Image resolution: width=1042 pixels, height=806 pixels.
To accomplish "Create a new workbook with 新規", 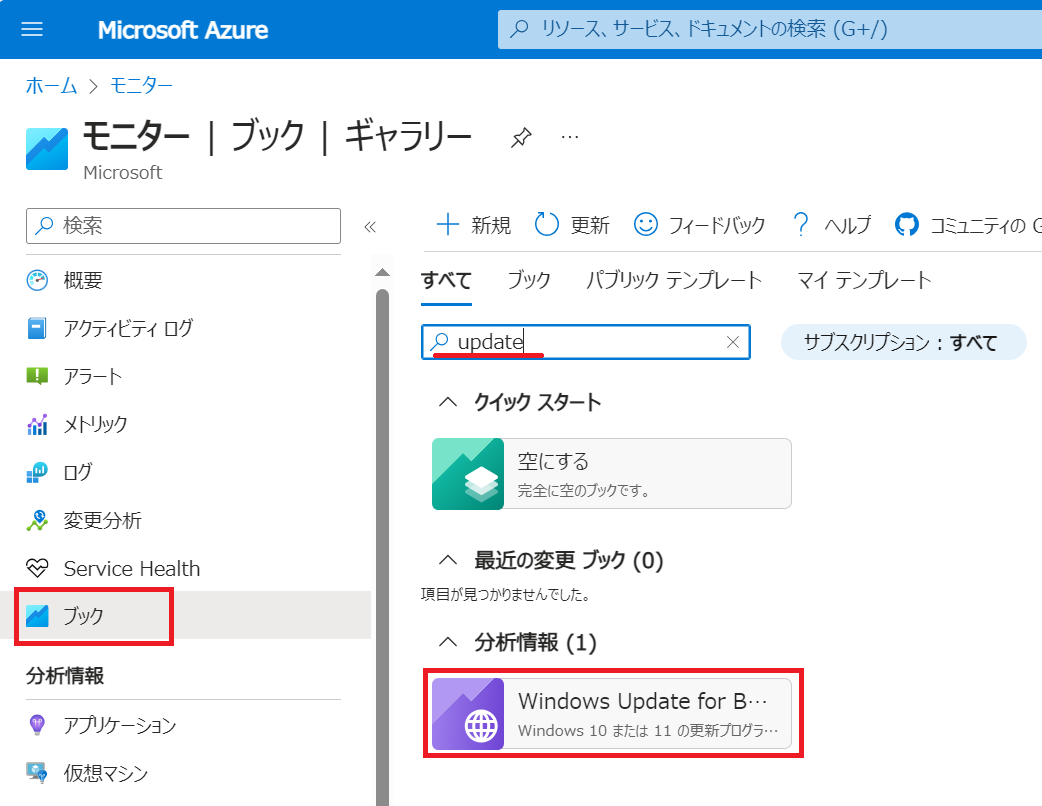I will 473,225.
